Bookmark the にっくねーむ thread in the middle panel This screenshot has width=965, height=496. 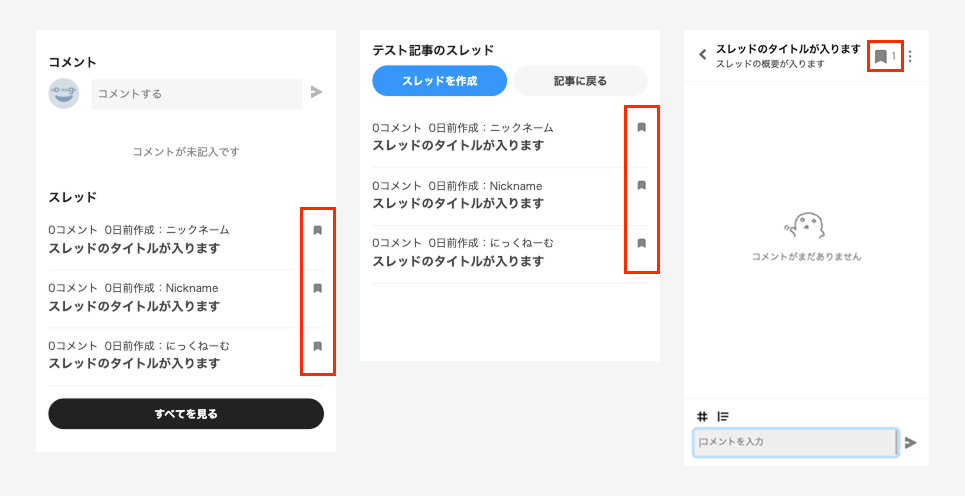(641, 243)
